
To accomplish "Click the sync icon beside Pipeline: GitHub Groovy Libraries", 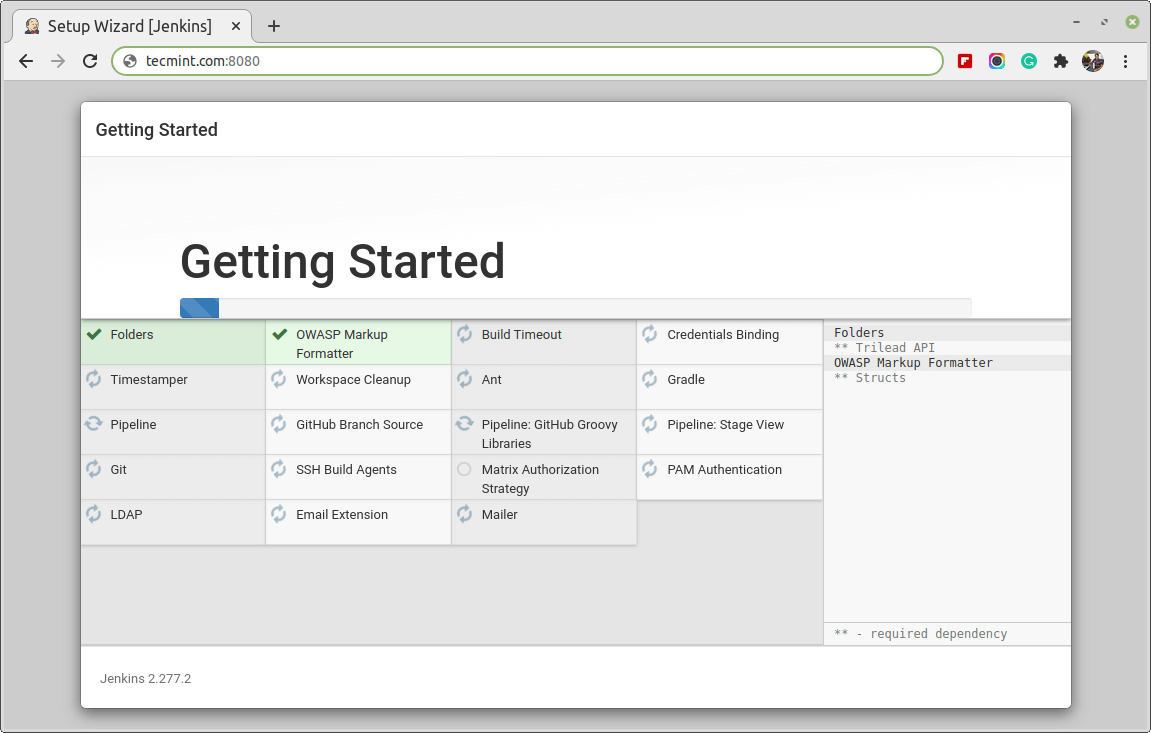I will click(x=465, y=424).
